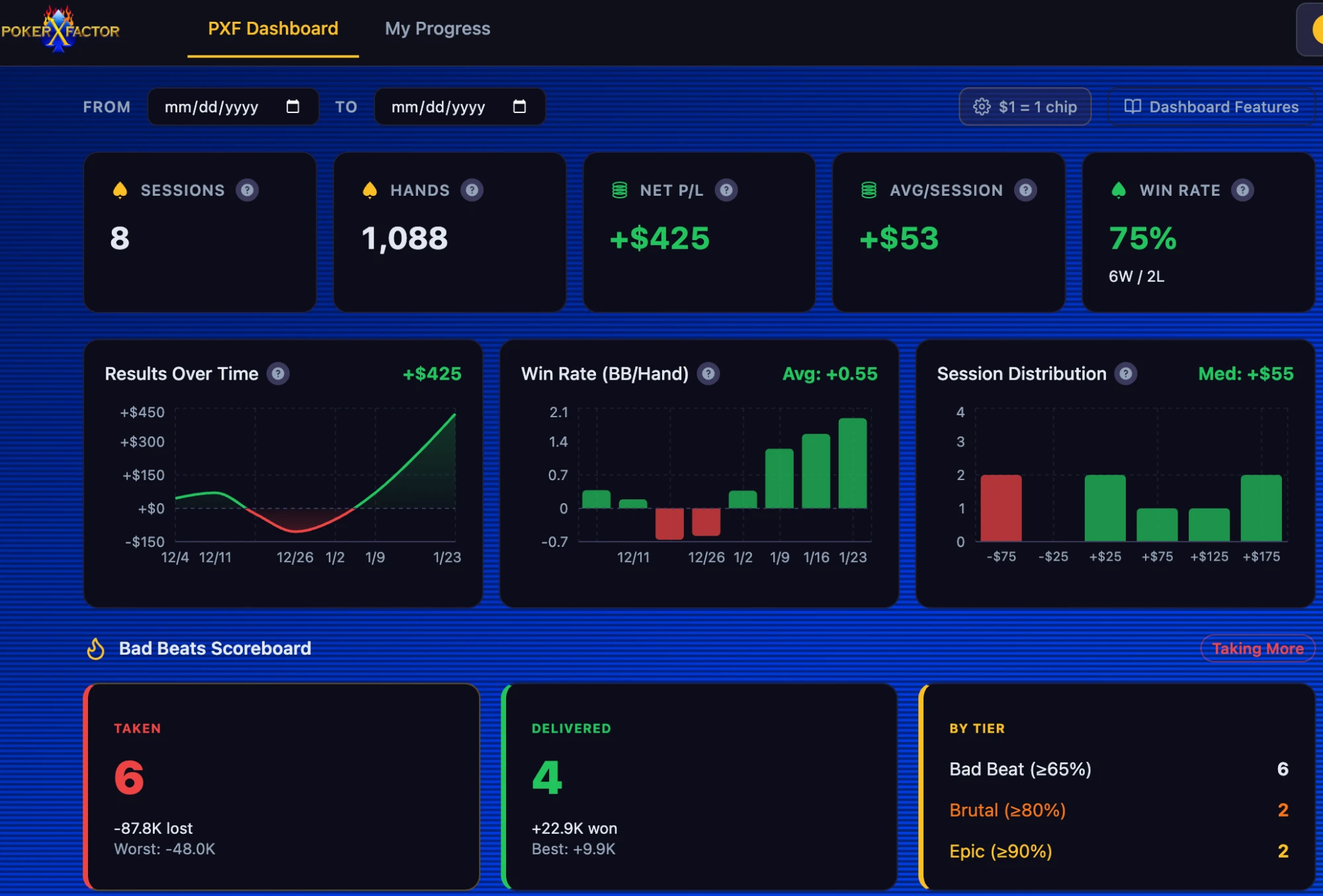Click help icon for Results Over Time

278,374
